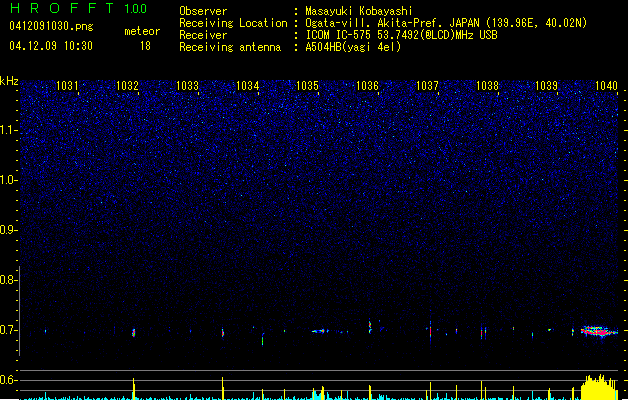Click the Receiving antenna label
The height and width of the screenshot is (400, 629).
[230, 47]
